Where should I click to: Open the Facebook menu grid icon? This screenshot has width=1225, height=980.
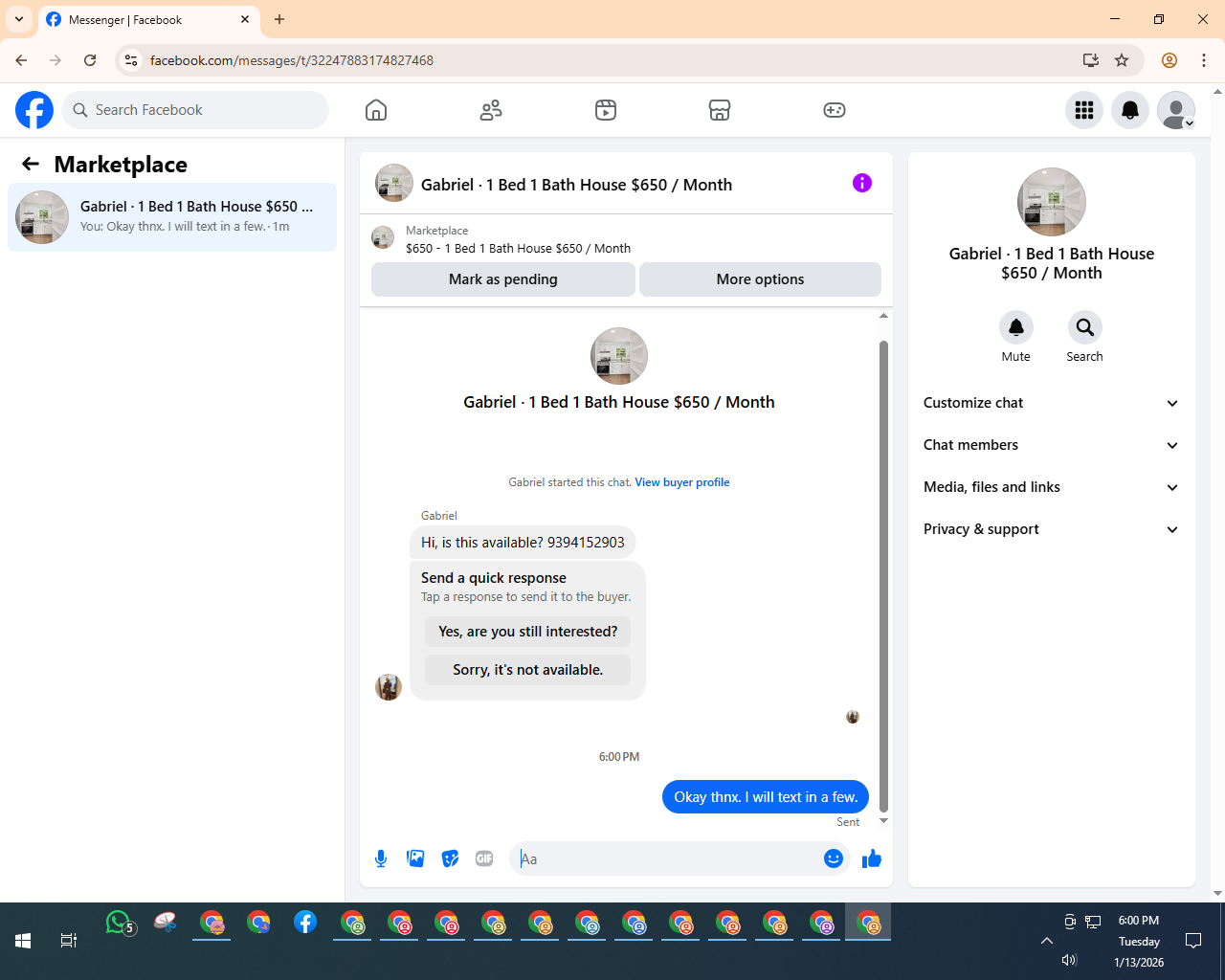pyautogui.click(x=1084, y=110)
